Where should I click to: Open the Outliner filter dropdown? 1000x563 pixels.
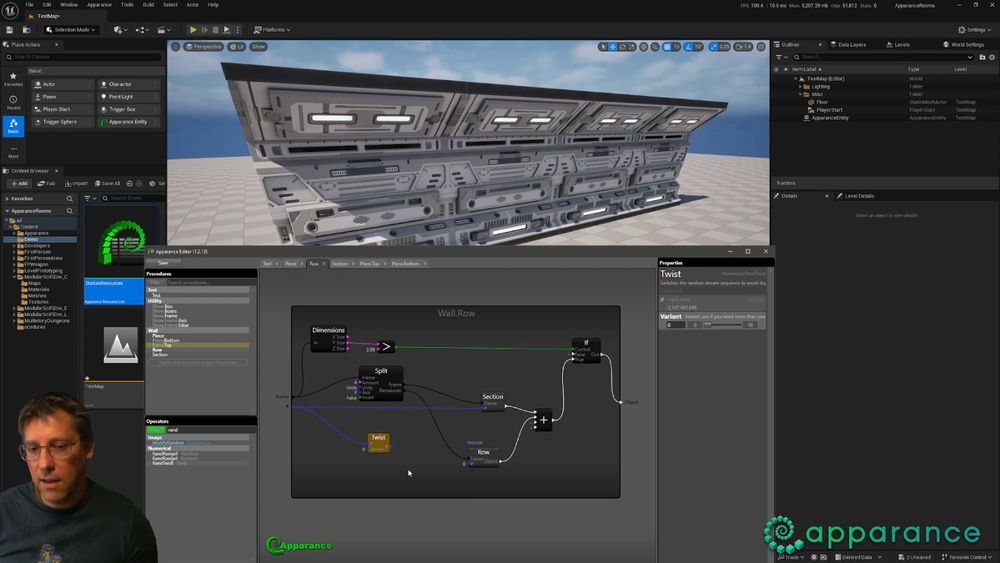click(781, 57)
